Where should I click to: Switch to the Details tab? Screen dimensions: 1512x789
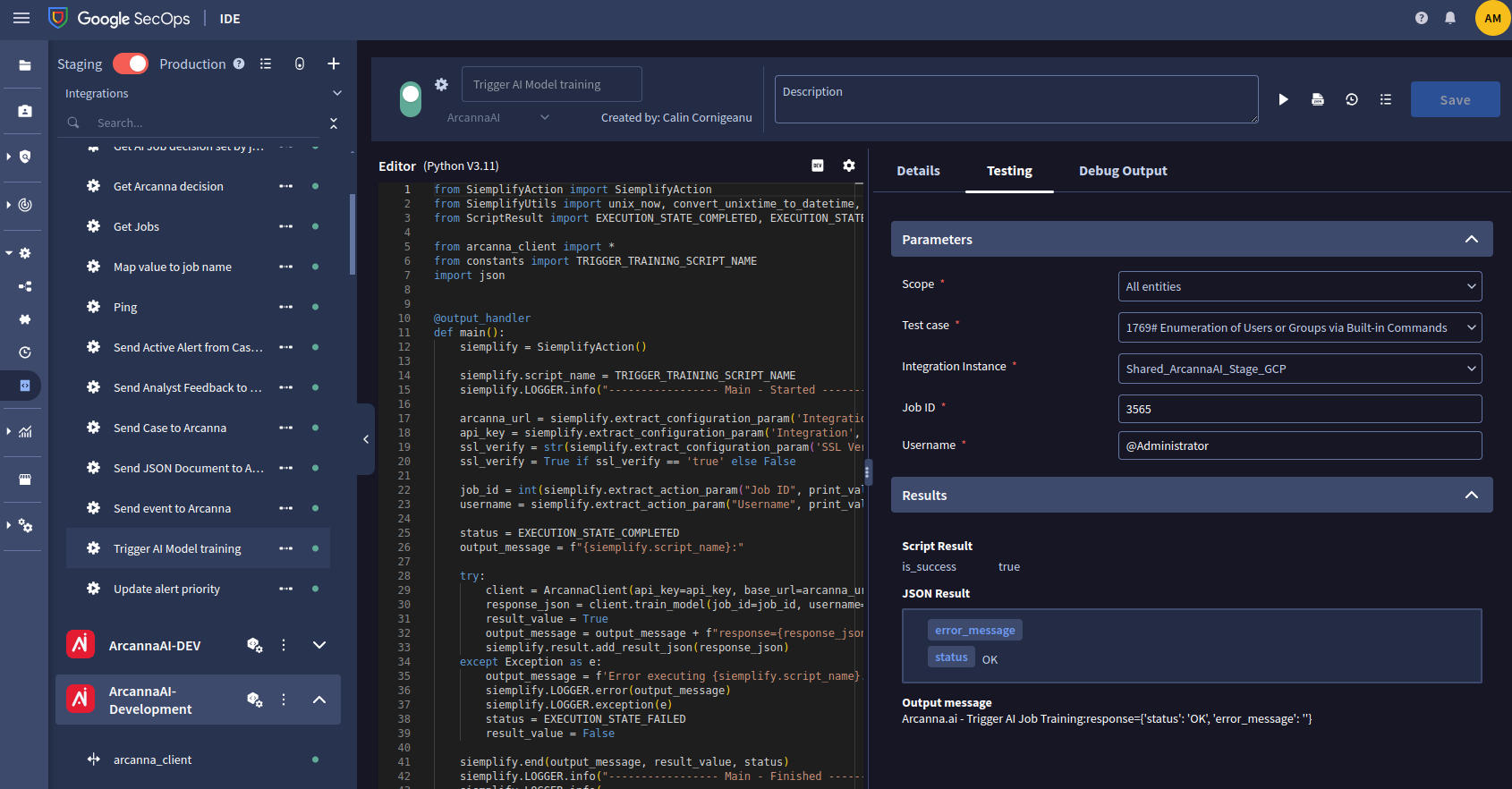tap(919, 171)
